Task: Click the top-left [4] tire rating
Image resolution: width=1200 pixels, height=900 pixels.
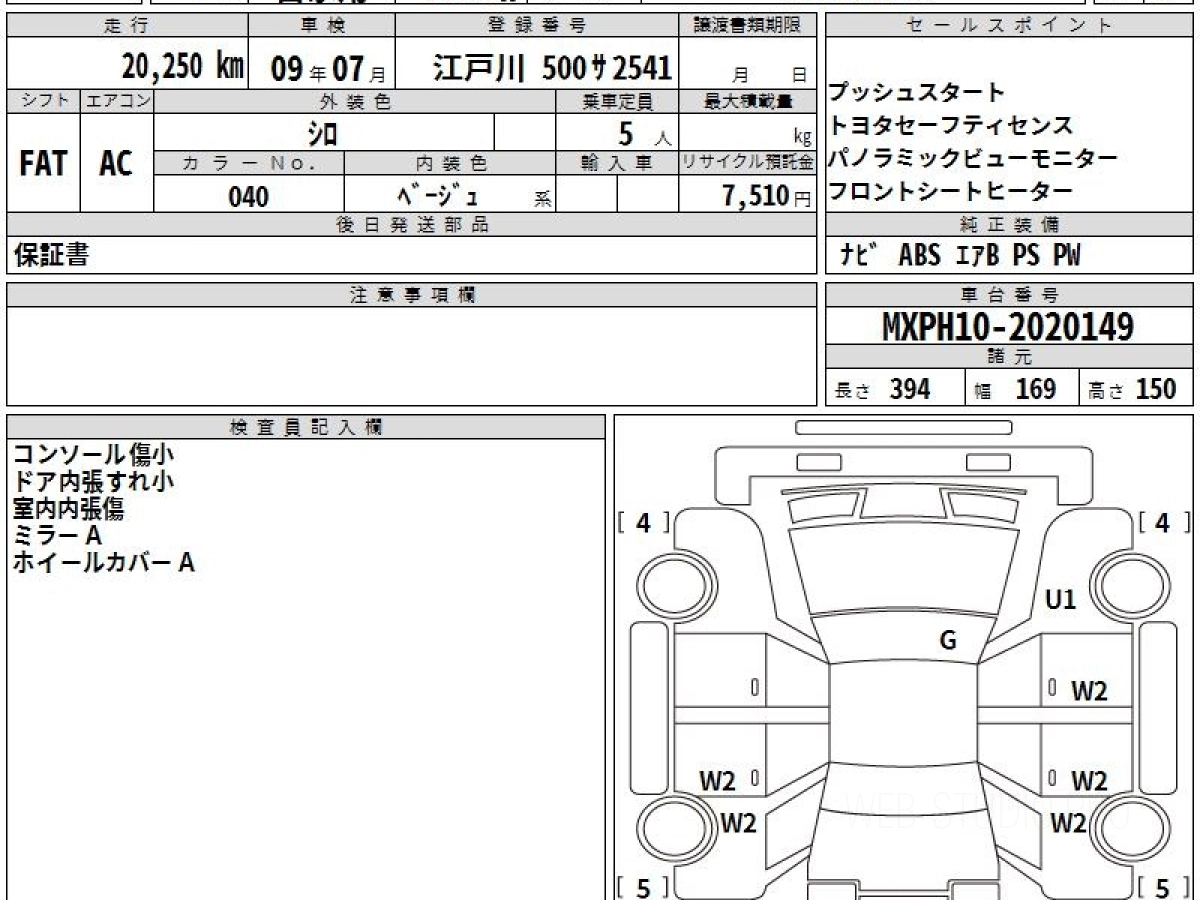Action: 643,522
